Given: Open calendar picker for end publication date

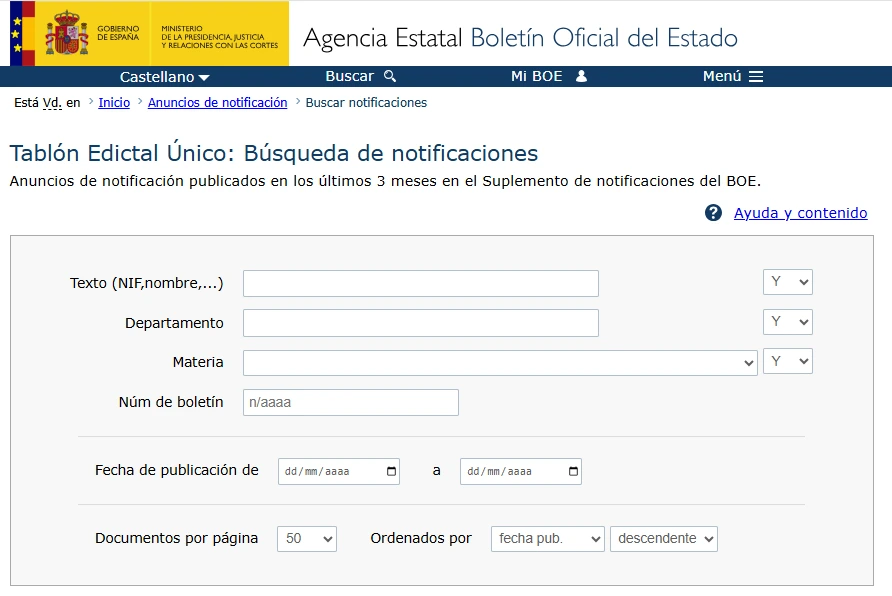Looking at the screenshot, I should pyautogui.click(x=573, y=471).
